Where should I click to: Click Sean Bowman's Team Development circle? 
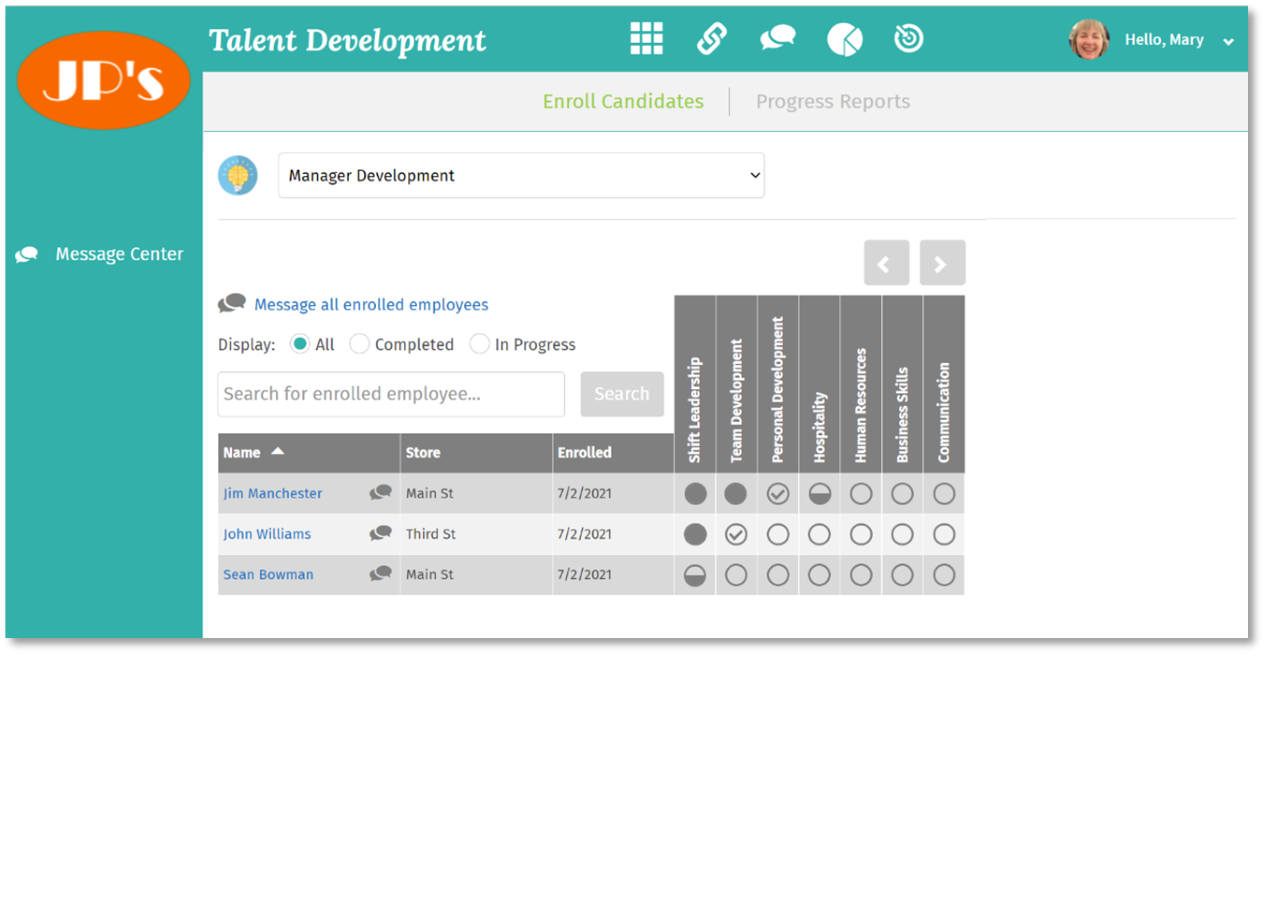736,575
